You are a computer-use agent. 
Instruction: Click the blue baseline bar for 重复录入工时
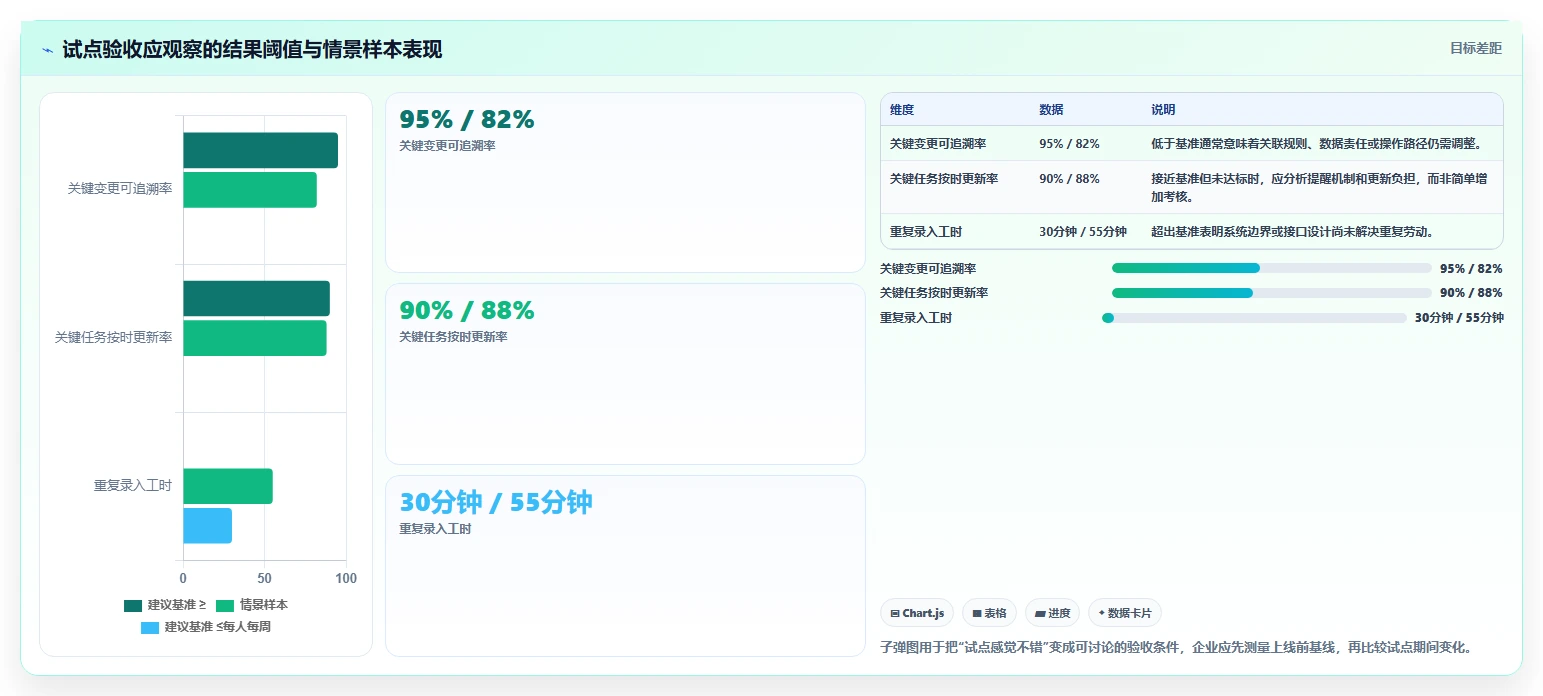(207, 526)
